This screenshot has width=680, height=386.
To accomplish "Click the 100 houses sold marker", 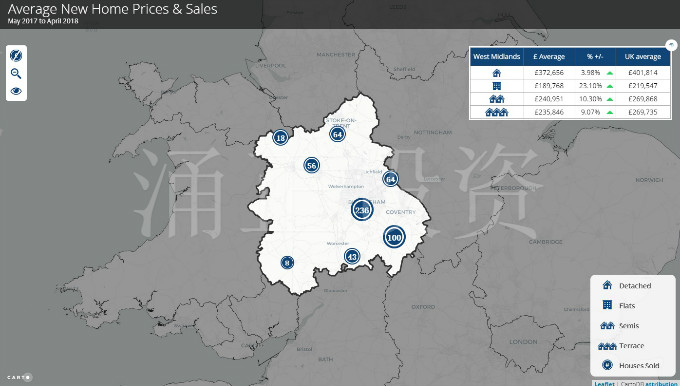I will (394, 237).
